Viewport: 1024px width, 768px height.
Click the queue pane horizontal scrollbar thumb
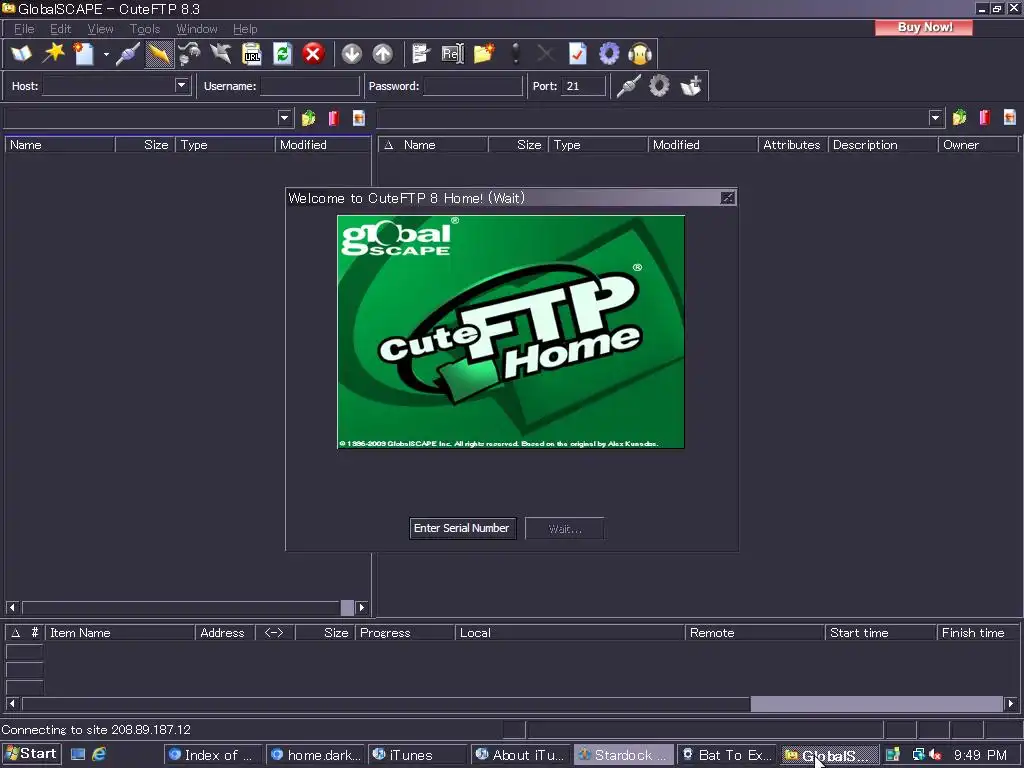point(876,703)
